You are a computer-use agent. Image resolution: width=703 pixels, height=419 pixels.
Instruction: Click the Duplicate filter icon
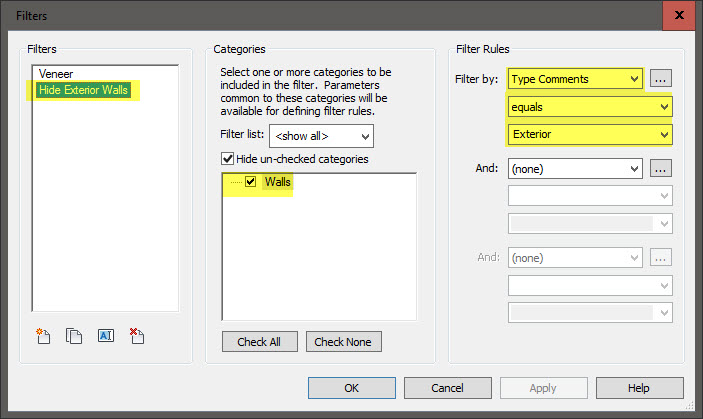click(x=74, y=336)
